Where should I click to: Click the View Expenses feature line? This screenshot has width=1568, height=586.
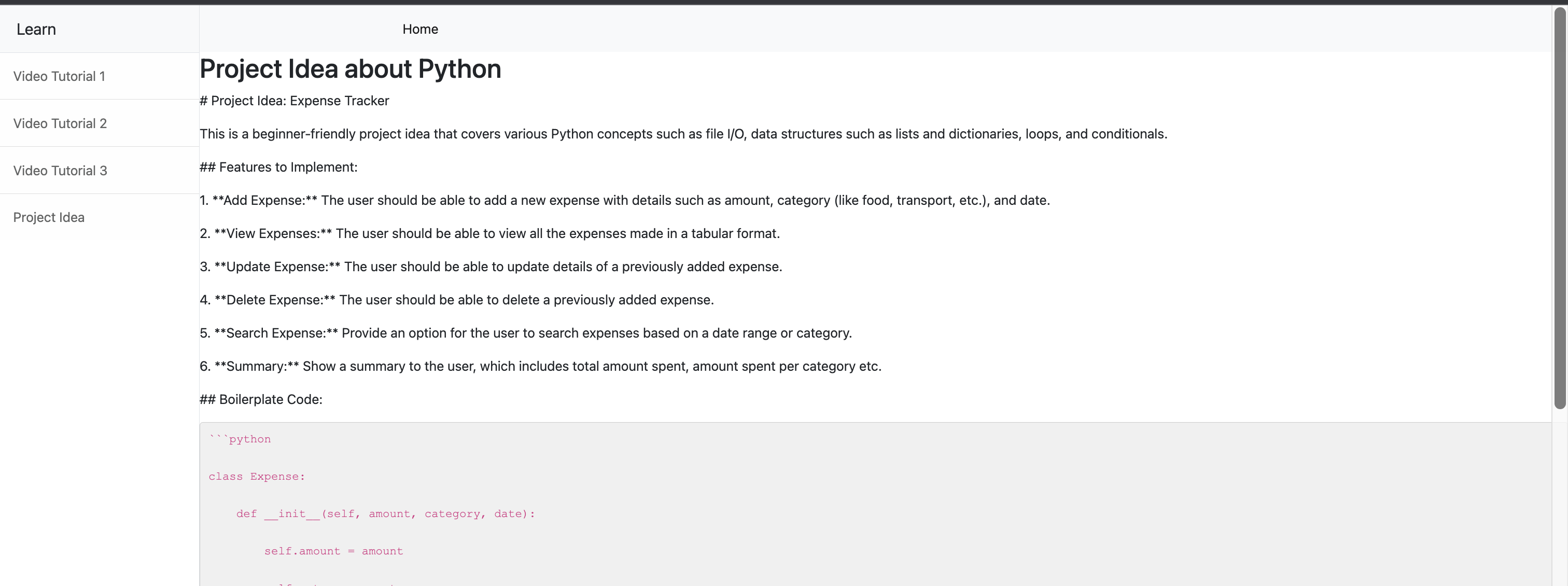tap(489, 234)
